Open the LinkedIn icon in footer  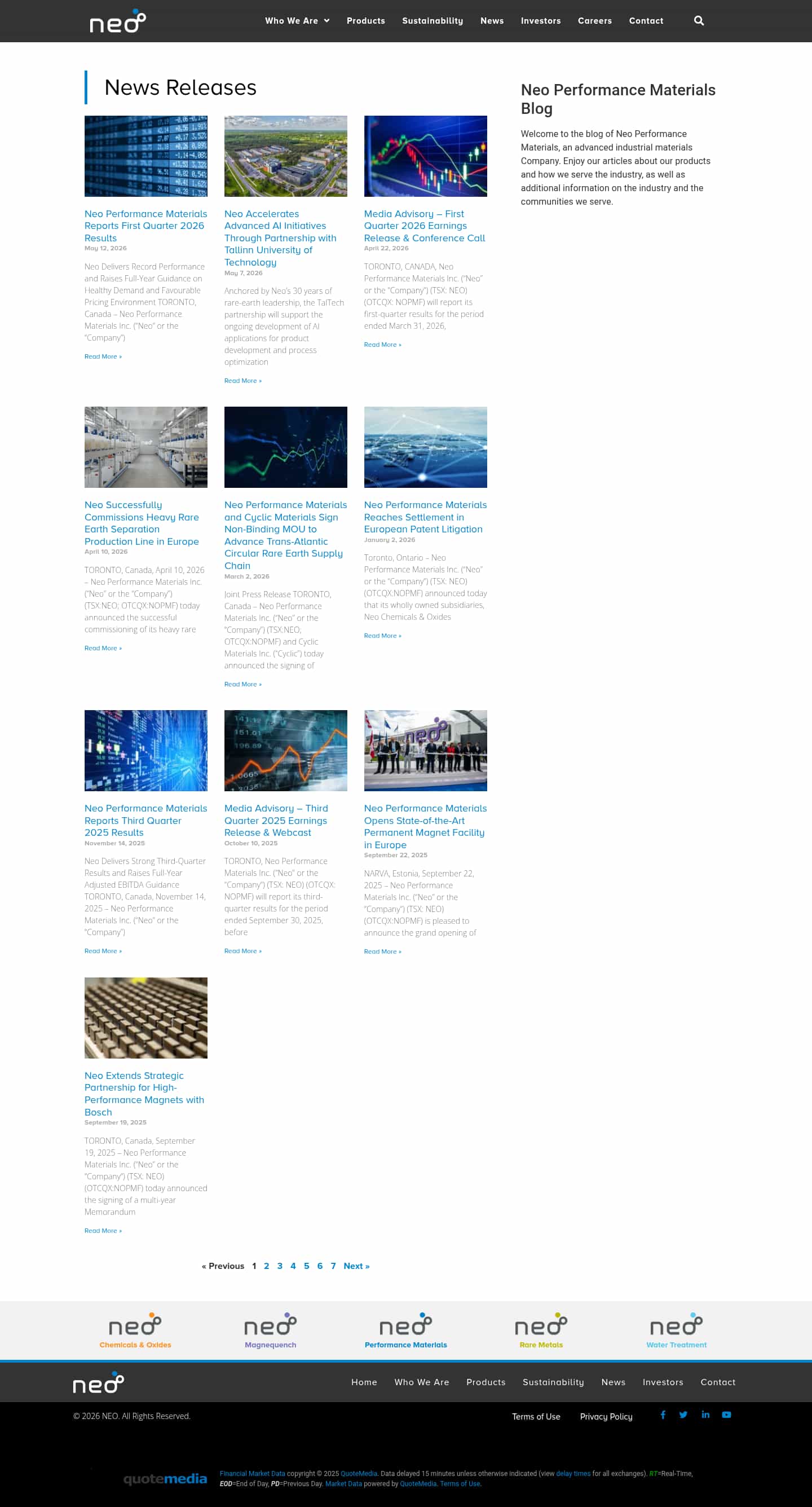pos(705,1415)
